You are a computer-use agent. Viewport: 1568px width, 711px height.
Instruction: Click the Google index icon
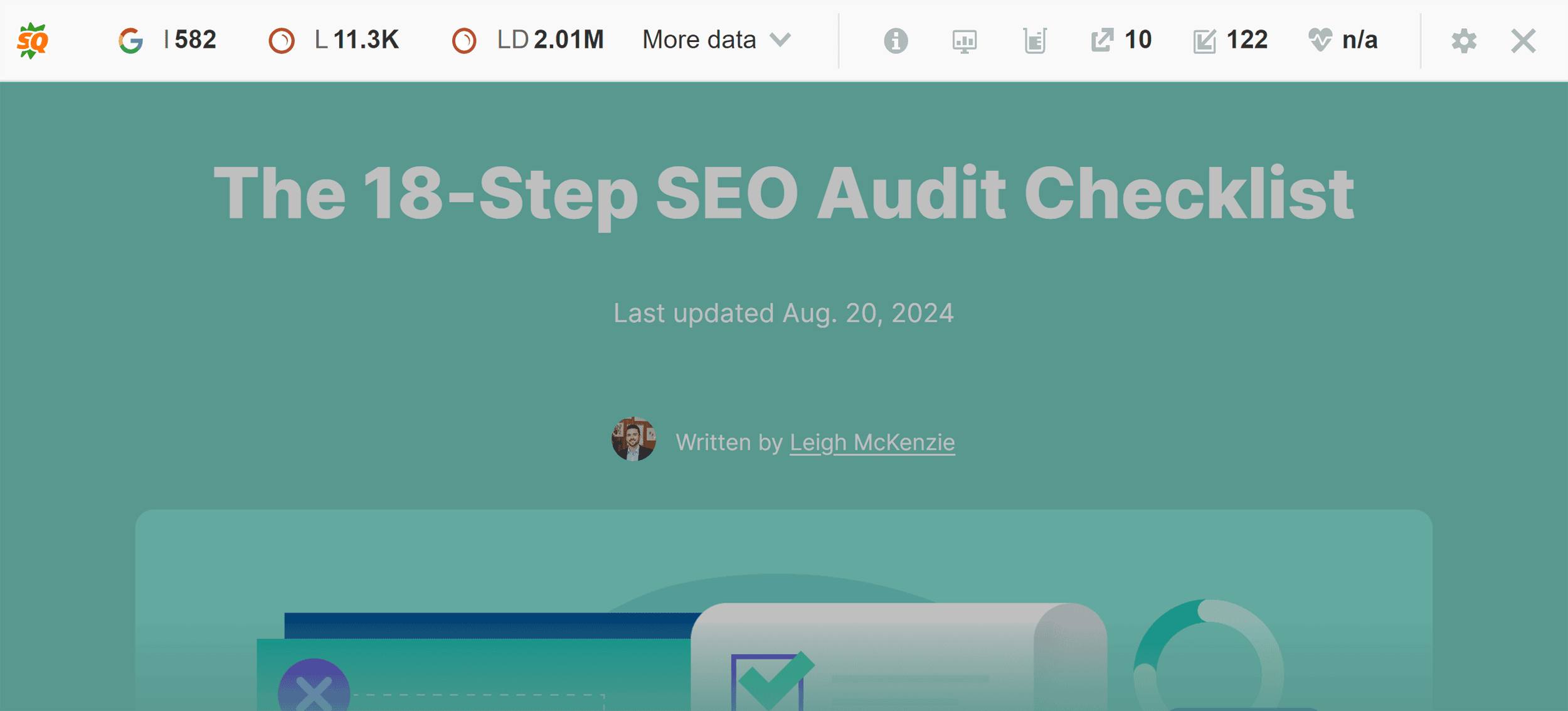pos(130,40)
